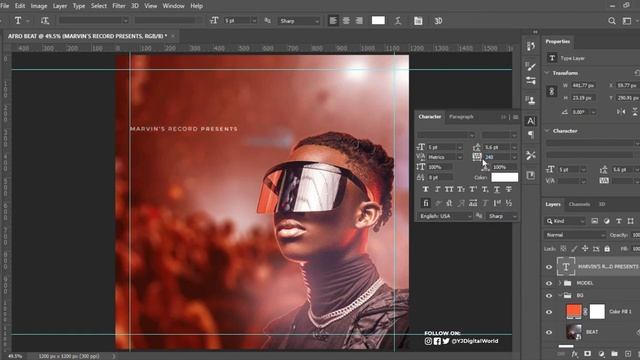640x360 pixels.
Task: Open the Type menu
Action: pos(79,6)
